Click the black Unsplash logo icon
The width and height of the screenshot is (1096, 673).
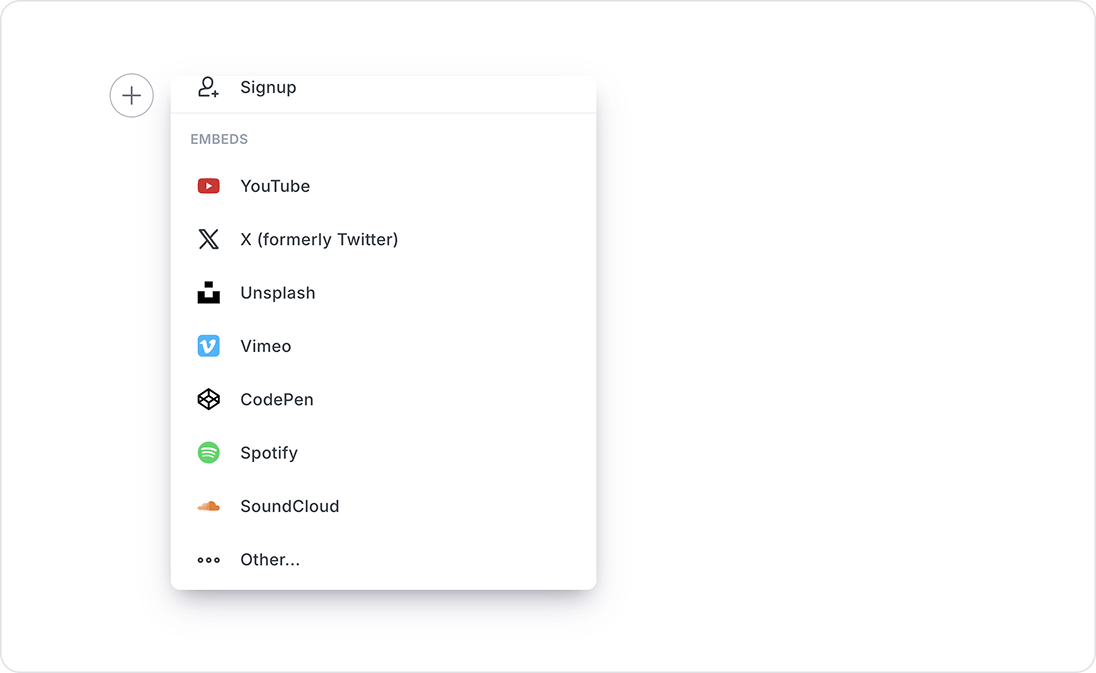point(208,293)
